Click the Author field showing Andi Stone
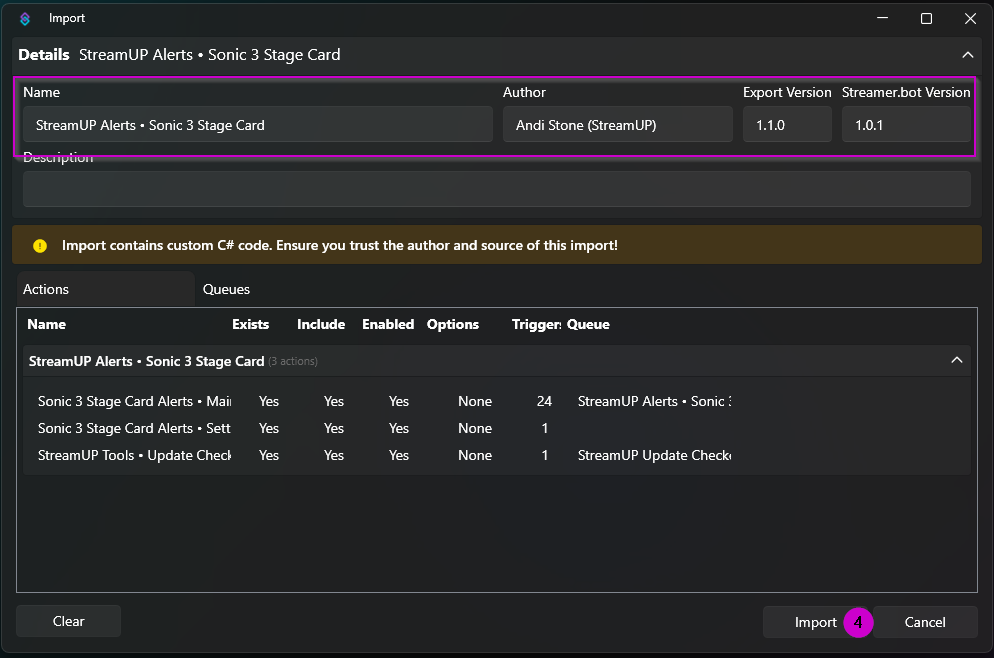 617,125
